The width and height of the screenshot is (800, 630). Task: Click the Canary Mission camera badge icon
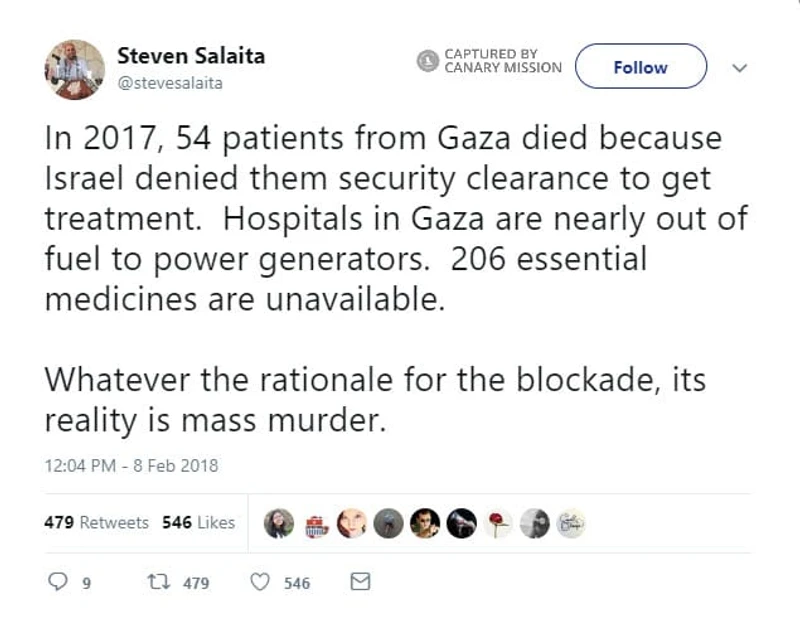click(425, 62)
